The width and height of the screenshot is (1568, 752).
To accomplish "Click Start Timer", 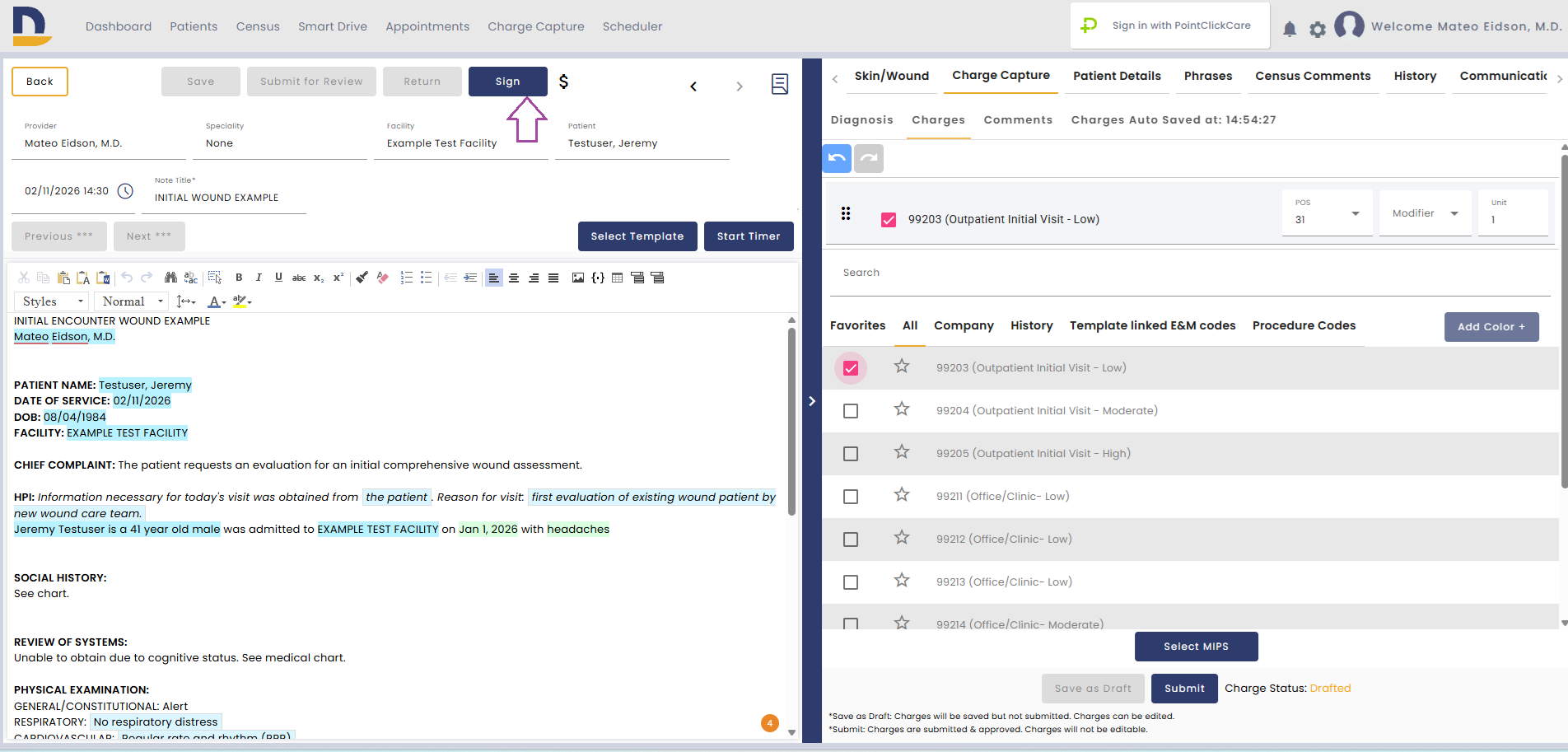I will coord(749,236).
